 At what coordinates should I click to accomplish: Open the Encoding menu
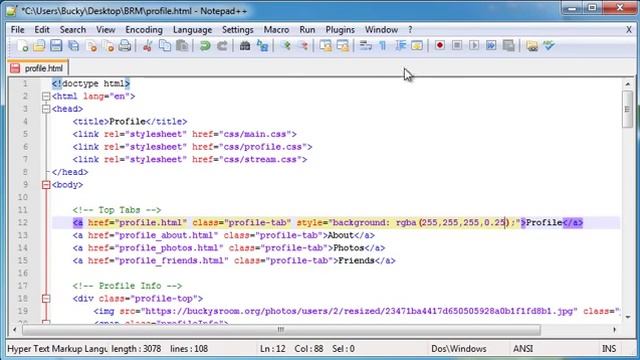144,30
